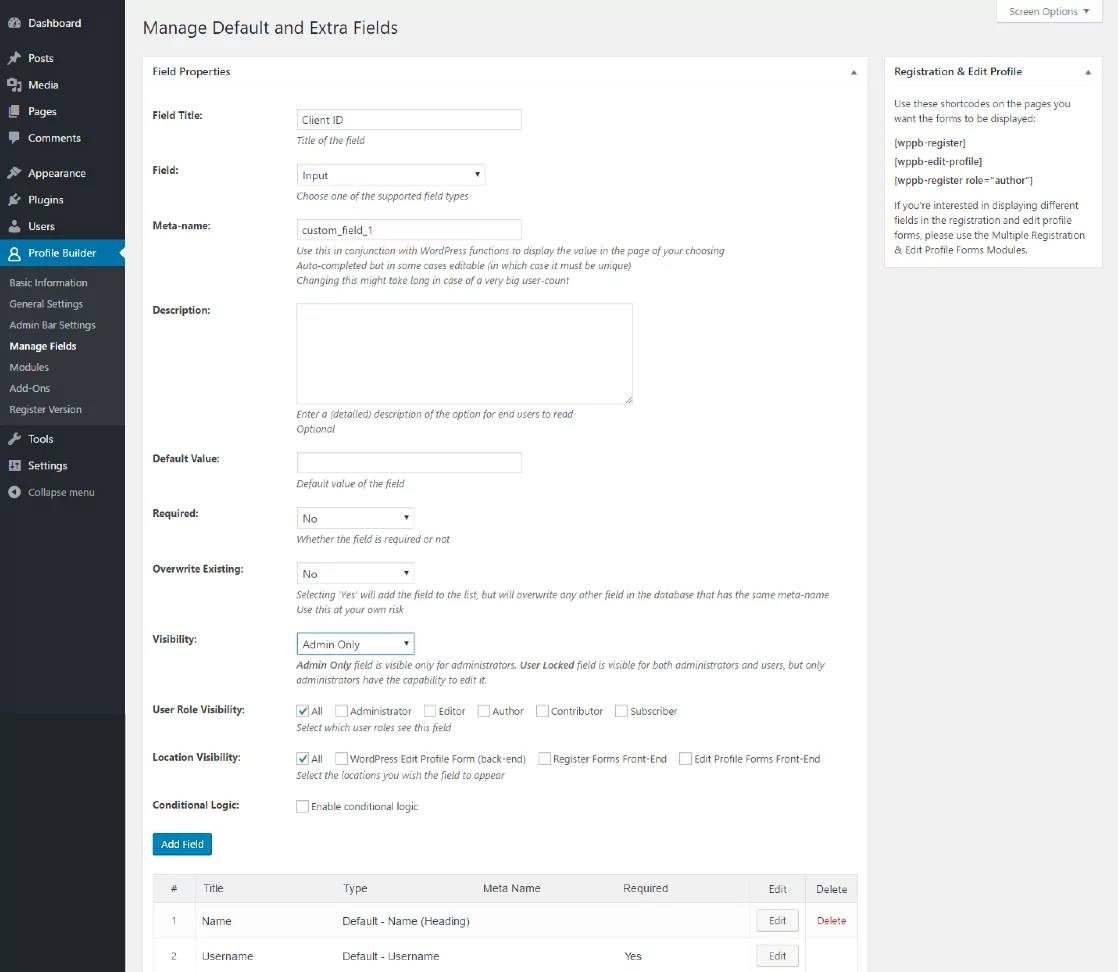Click the Pages icon in sidebar
Viewport: 1118px width, 972px height.
(14, 111)
